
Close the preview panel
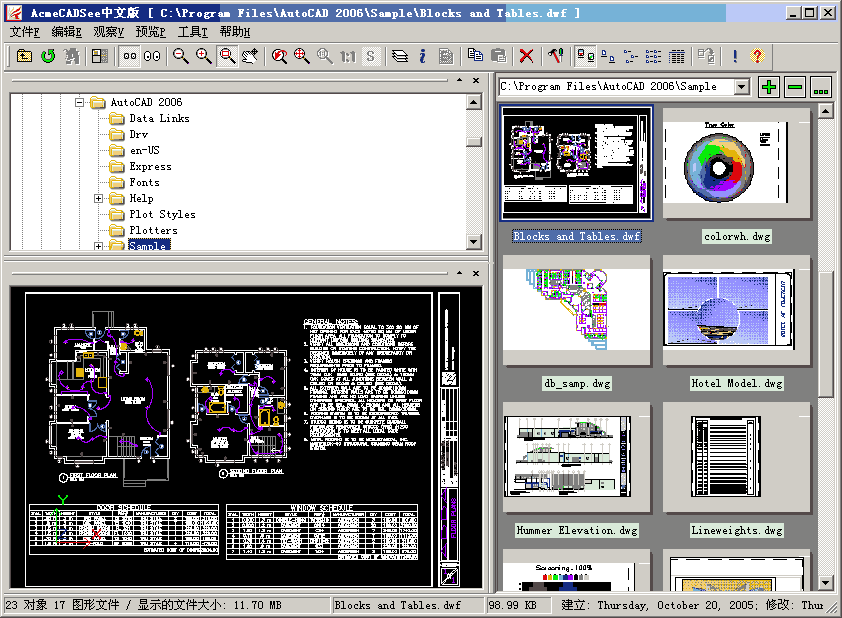click(476, 273)
